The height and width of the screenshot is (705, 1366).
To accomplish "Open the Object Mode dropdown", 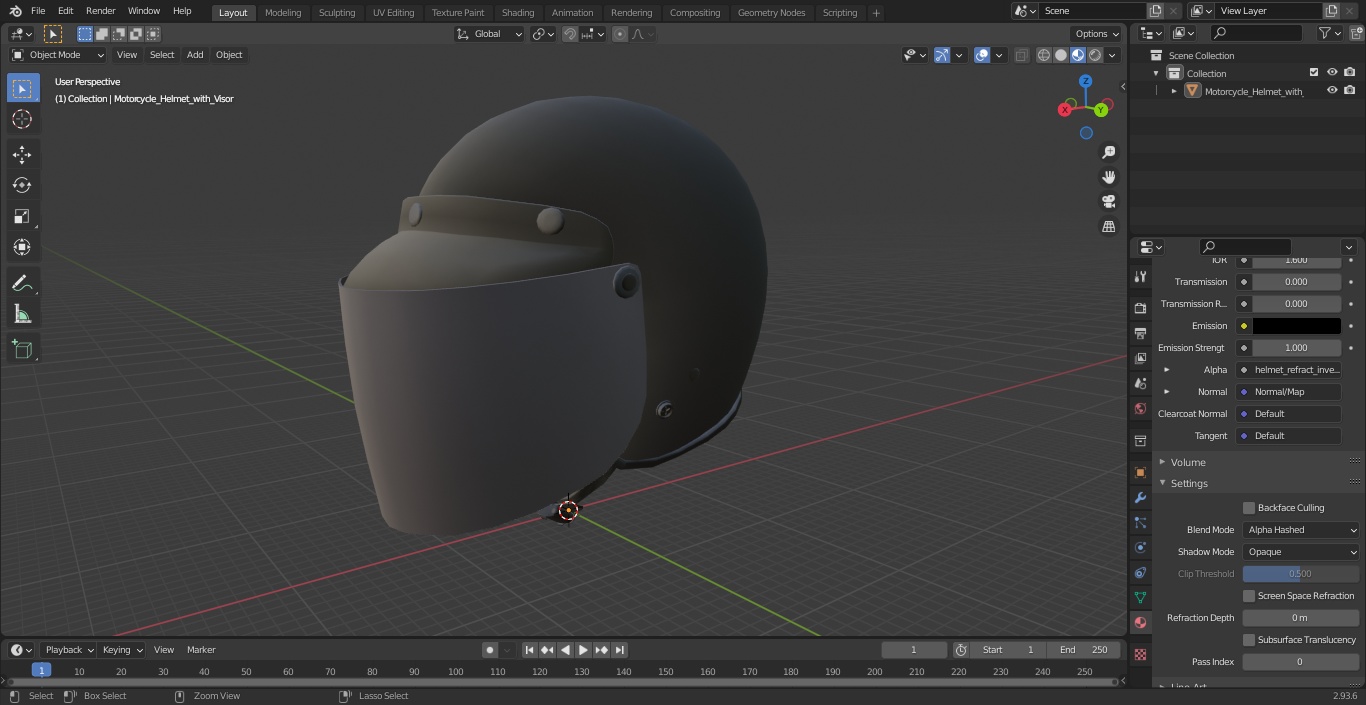I will [x=57, y=55].
